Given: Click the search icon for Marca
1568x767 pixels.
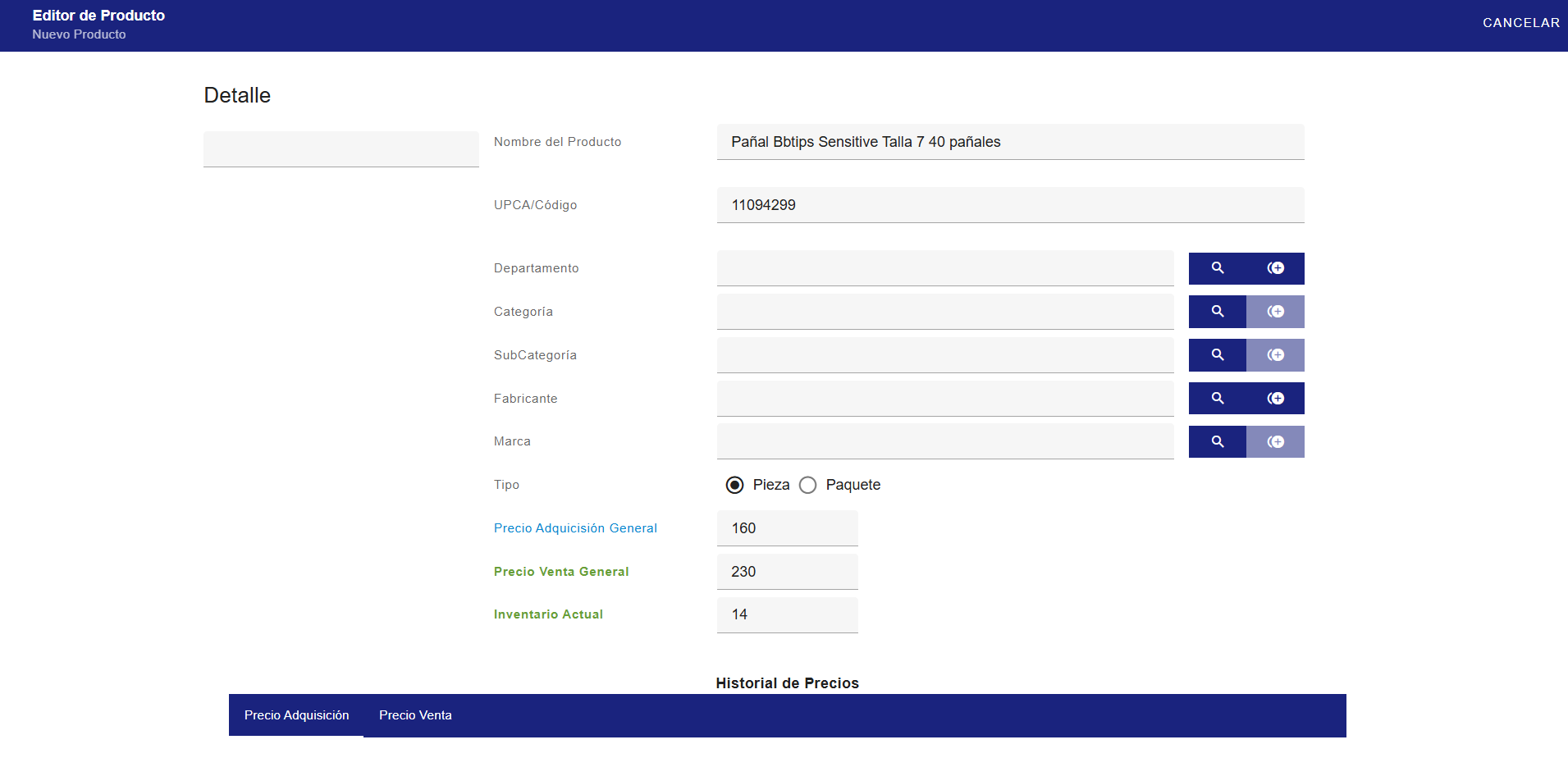Looking at the screenshot, I should coord(1218,442).
